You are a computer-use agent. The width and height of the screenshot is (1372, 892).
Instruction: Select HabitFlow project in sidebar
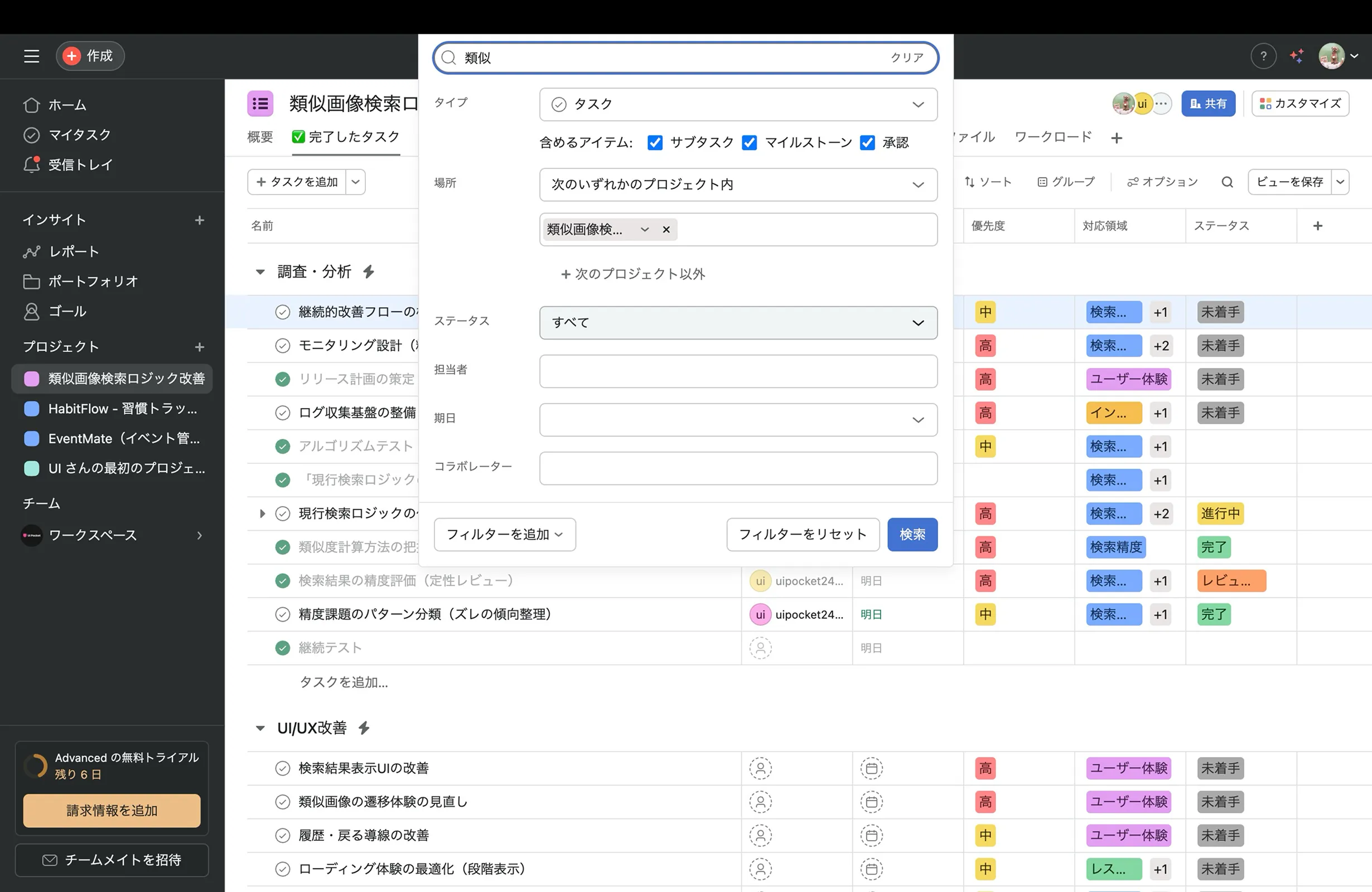[112, 409]
